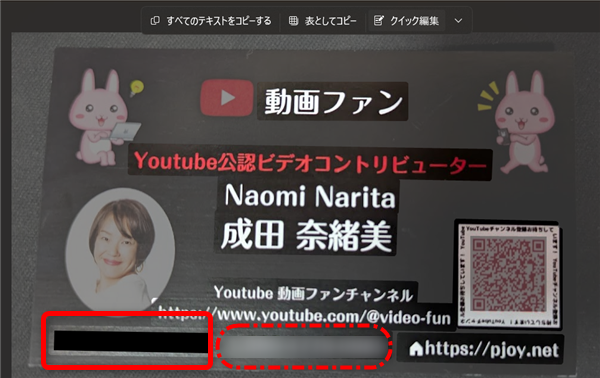This screenshot has width=600, height=378.
Task: Select the Naomi Narita name text
Action: 310,196
